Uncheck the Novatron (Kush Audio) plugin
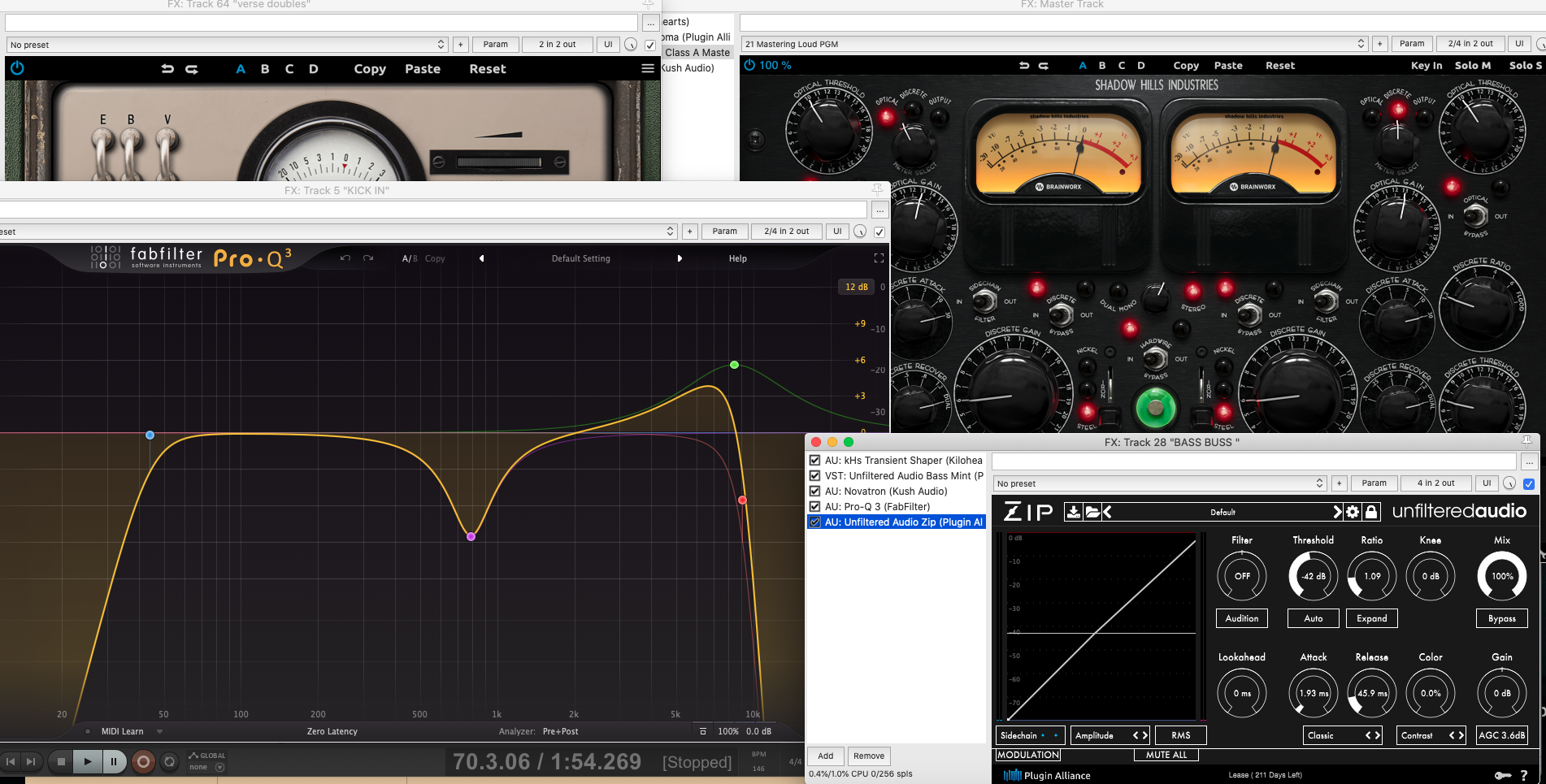This screenshot has height=784, width=1546. [814, 491]
